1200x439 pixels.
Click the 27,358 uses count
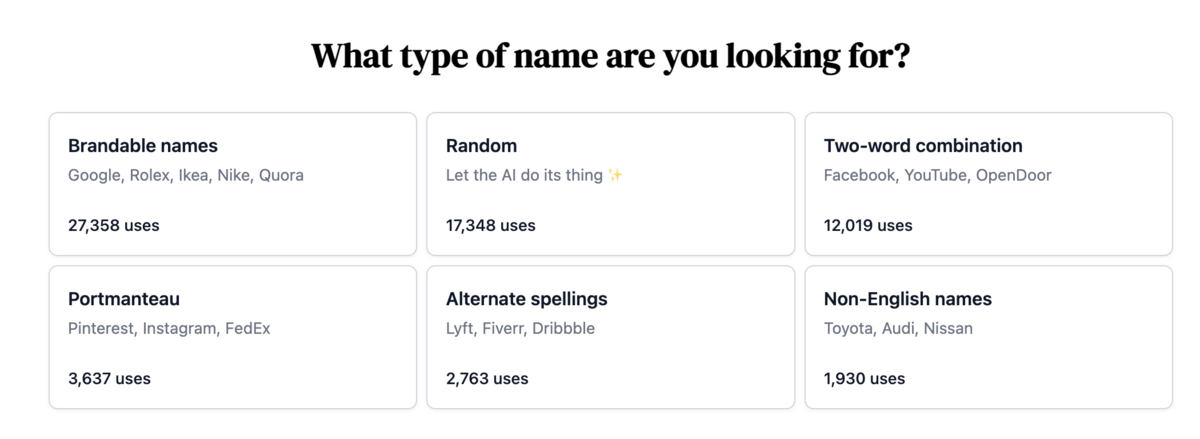tap(113, 225)
